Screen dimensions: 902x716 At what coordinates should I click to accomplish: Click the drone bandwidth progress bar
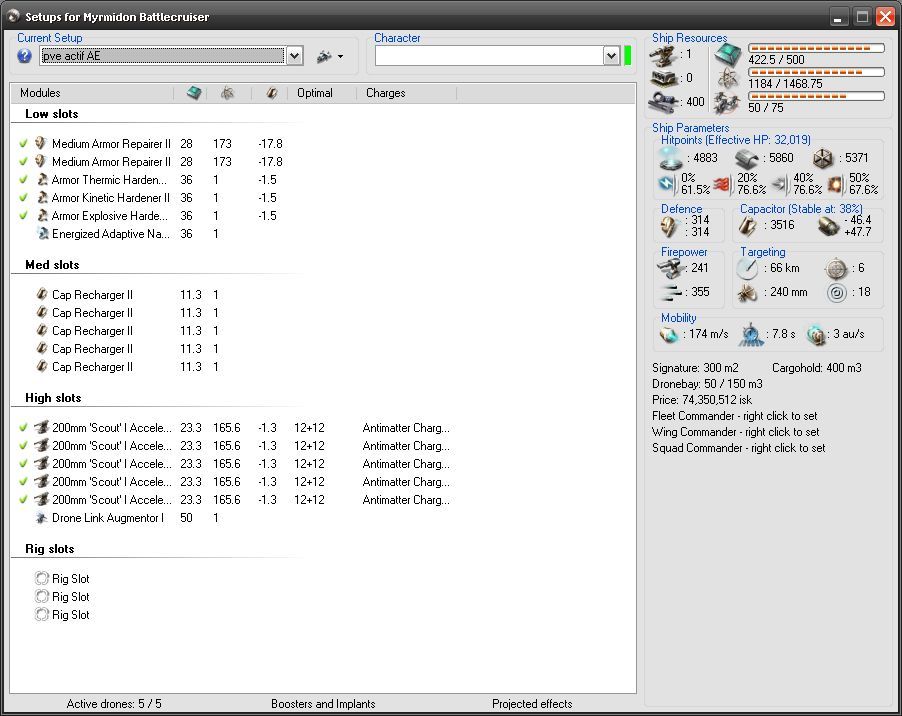[x=816, y=96]
